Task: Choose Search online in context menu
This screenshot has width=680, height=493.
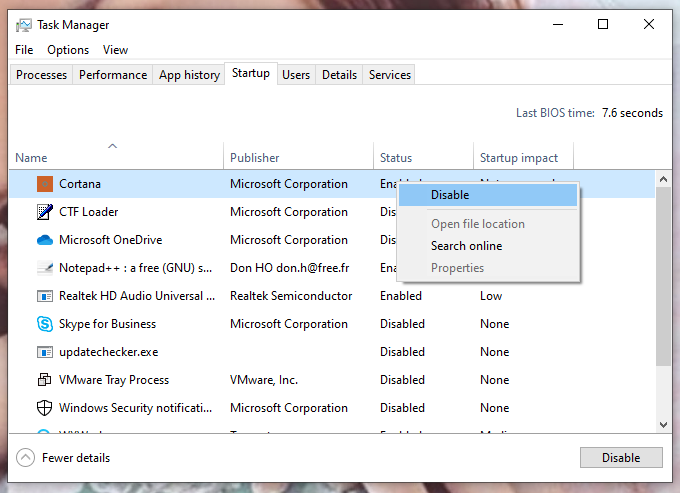Action: [488, 246]
